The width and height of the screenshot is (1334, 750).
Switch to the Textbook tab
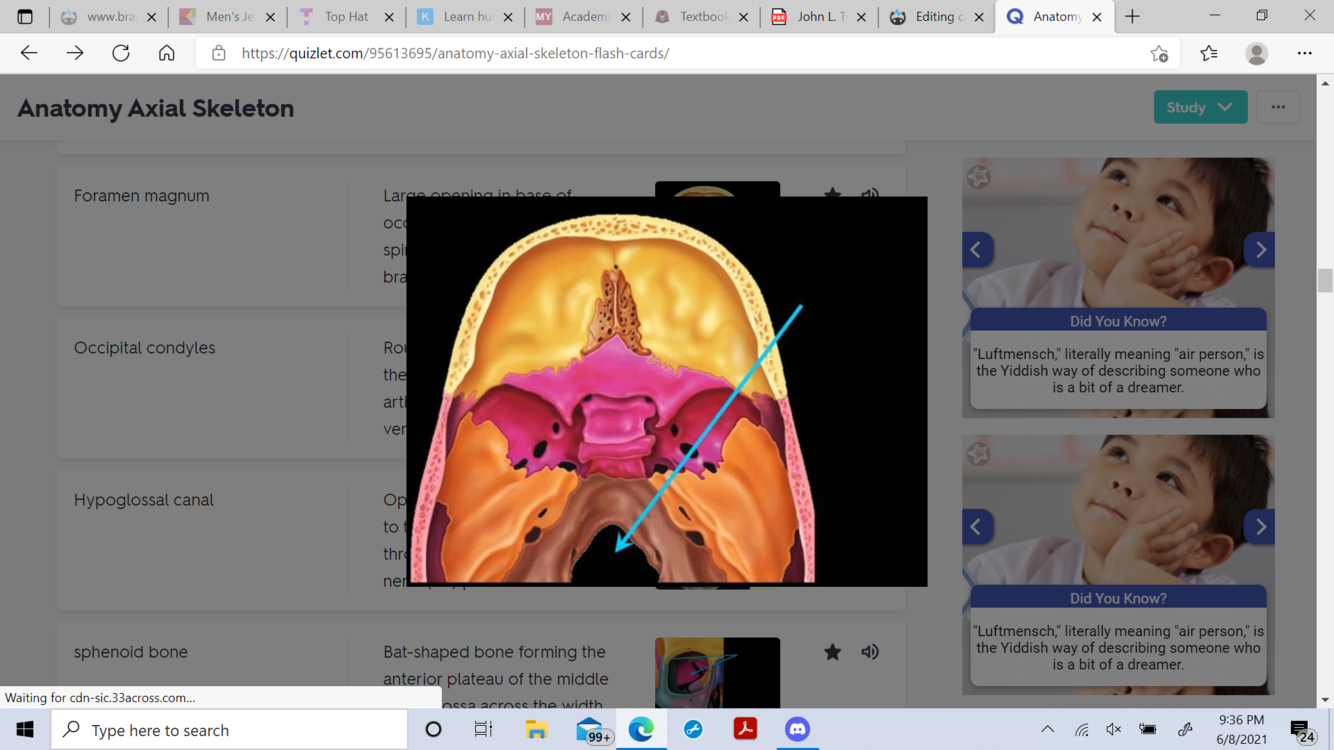pos(702,16)
